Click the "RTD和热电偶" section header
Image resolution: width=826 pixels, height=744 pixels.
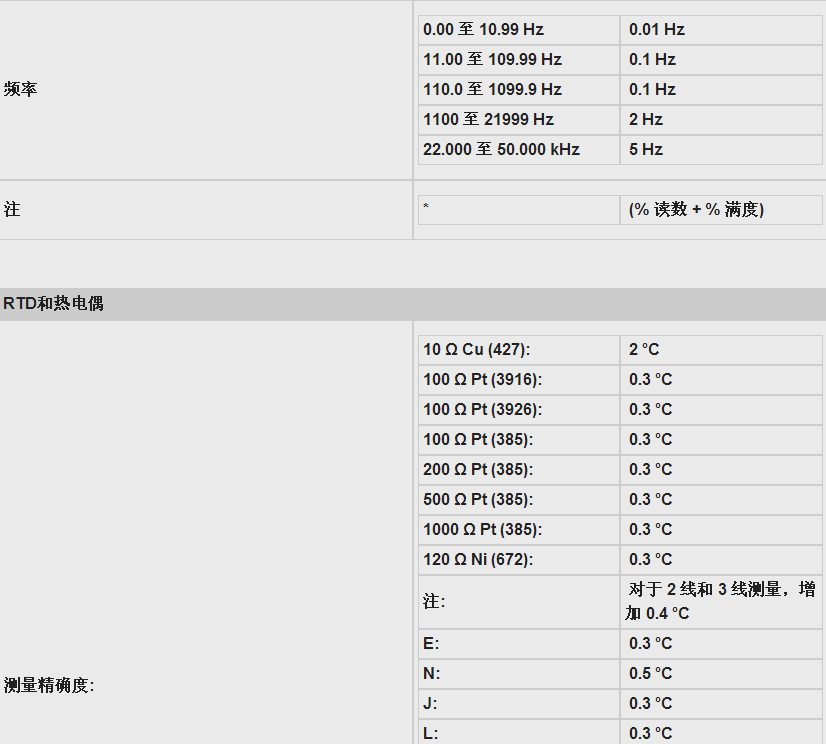[54, 304]
